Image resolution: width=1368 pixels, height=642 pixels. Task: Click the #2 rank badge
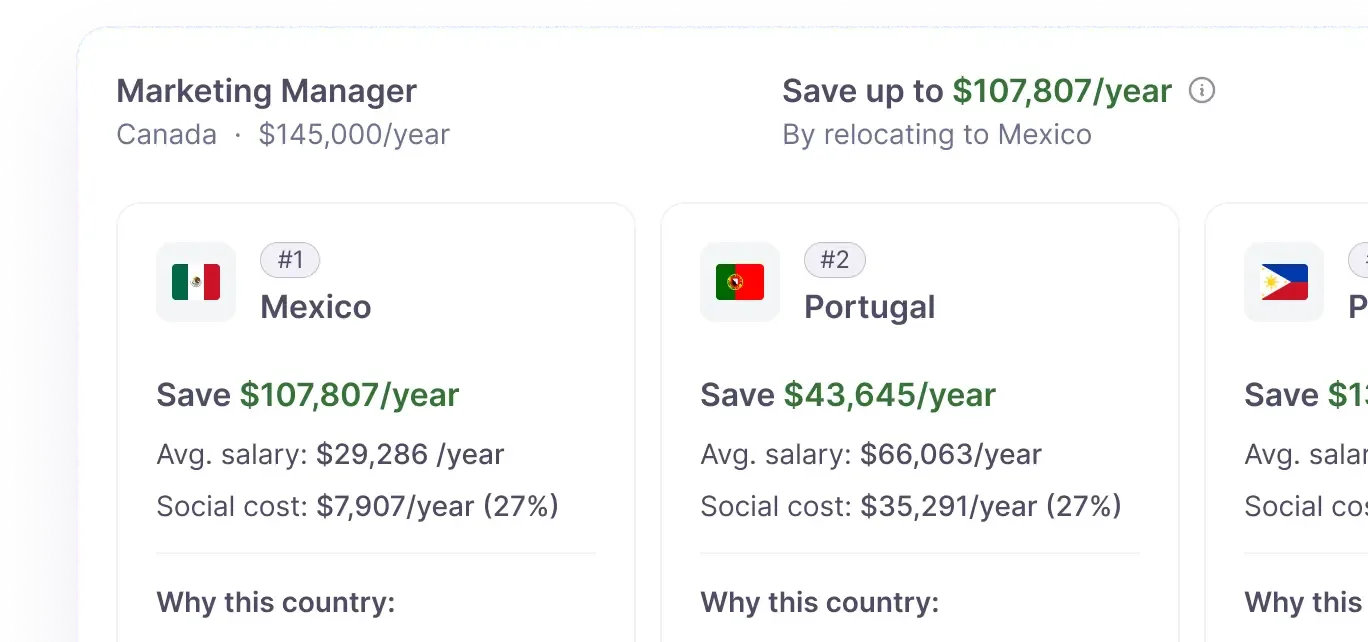click(x=835, y=260)
